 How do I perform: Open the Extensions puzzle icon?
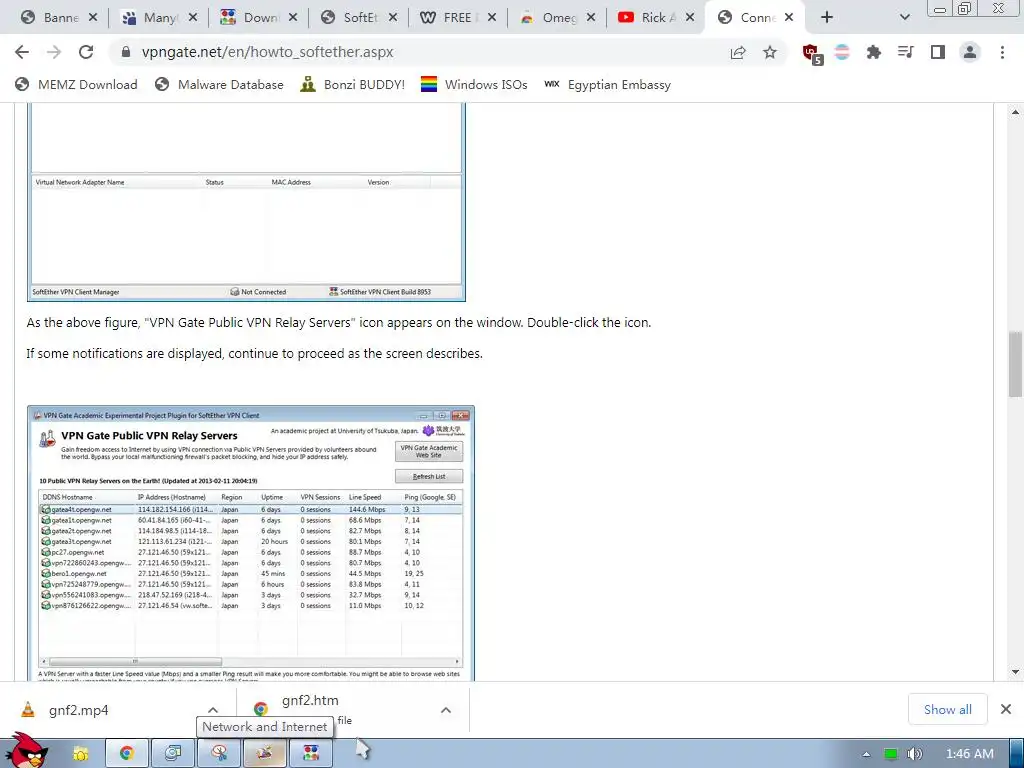[x=873, y=52]
